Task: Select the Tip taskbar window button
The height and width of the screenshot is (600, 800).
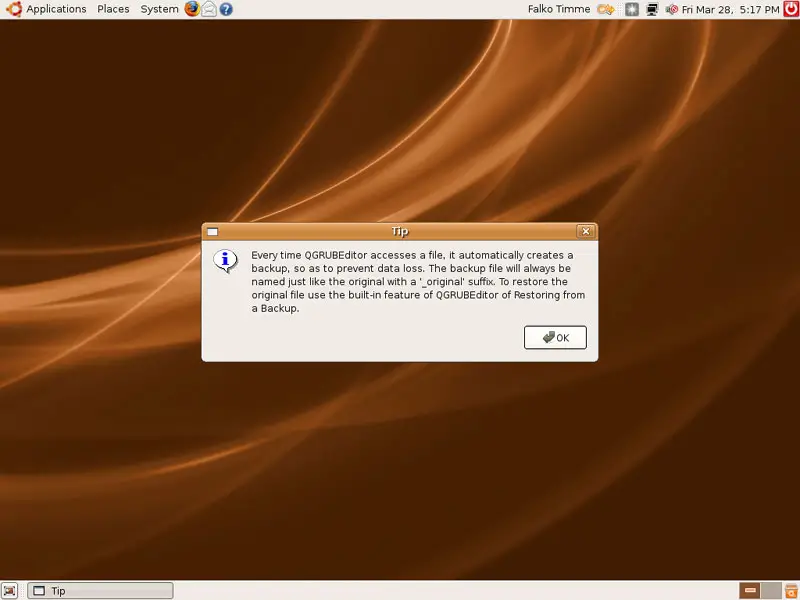Action: click(x=101, y=590)
